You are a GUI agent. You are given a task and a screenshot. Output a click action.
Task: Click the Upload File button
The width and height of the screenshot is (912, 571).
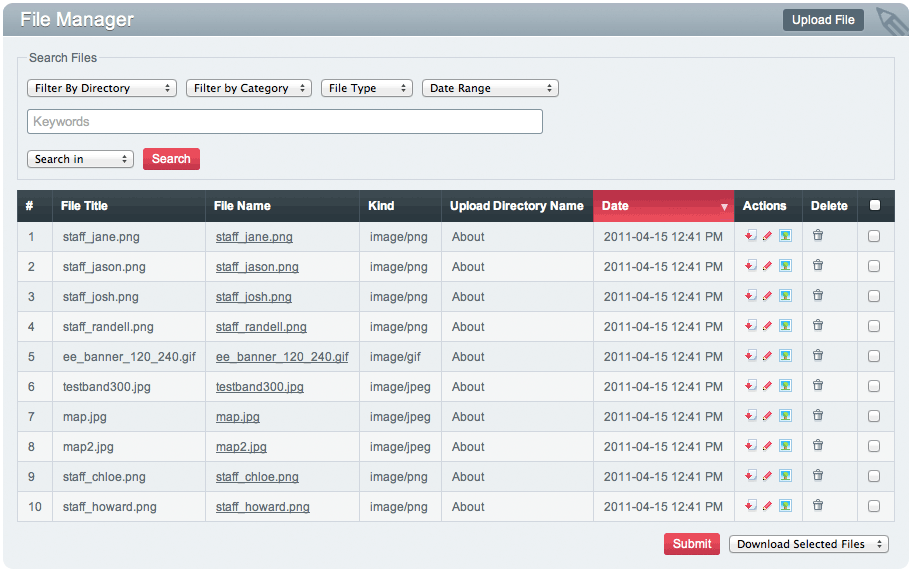pos(823,20)
